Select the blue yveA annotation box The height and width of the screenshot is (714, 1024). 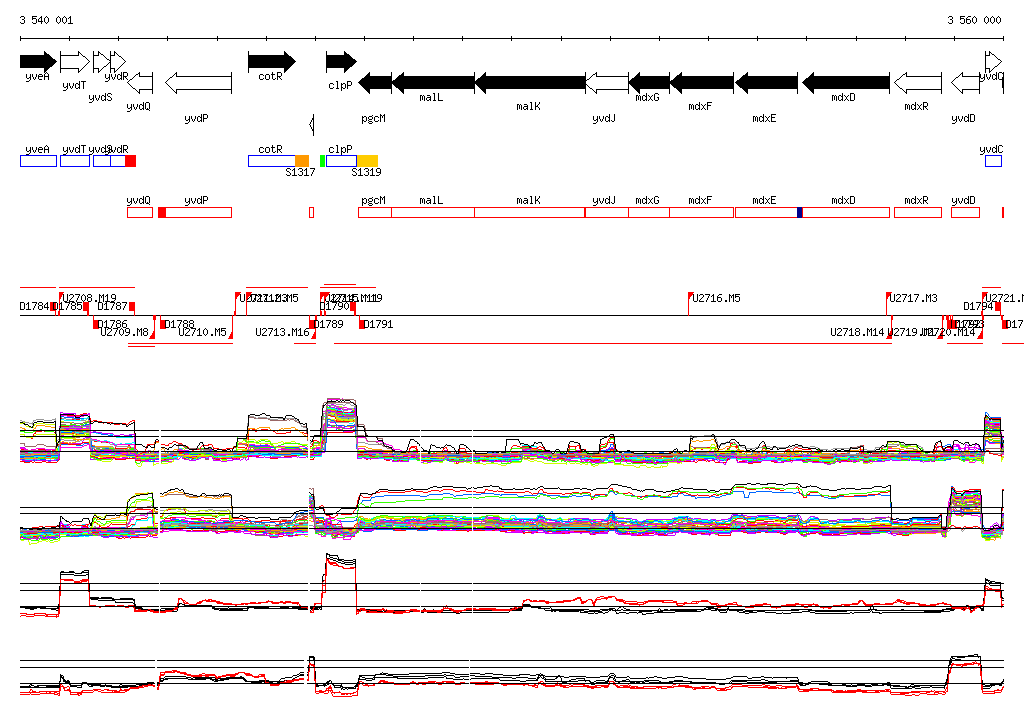(x=39, y=161)
